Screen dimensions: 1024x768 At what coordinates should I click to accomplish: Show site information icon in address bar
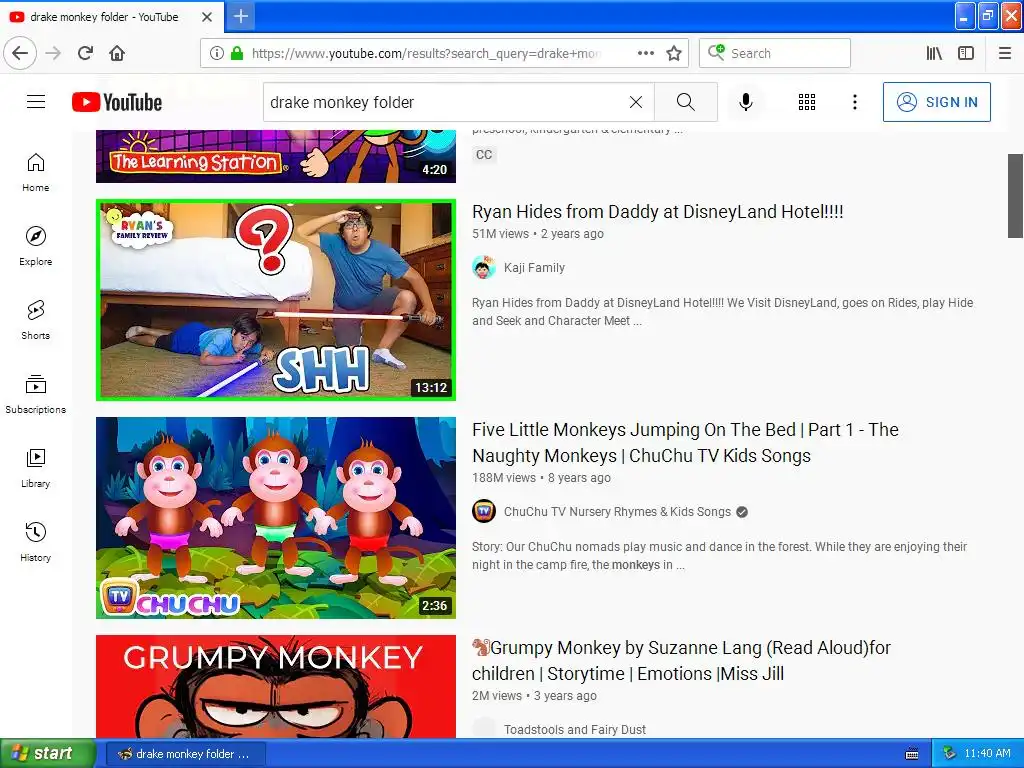tap(216, 53)
